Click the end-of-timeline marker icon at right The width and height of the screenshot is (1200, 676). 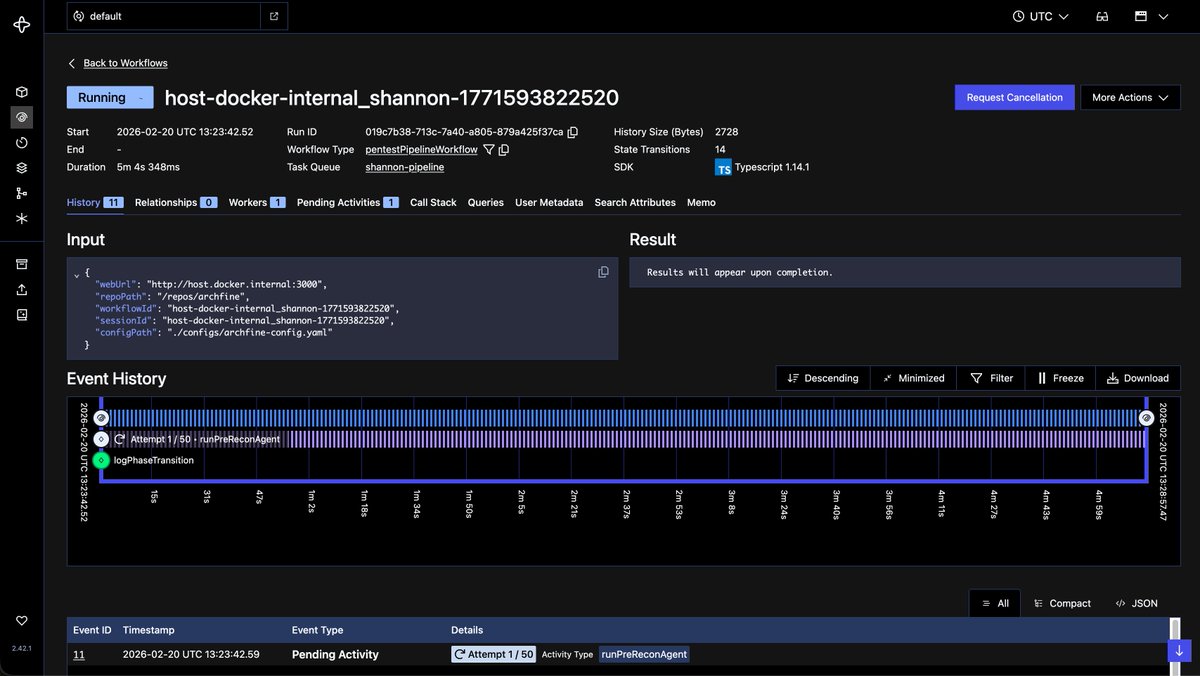[1147, 417]
